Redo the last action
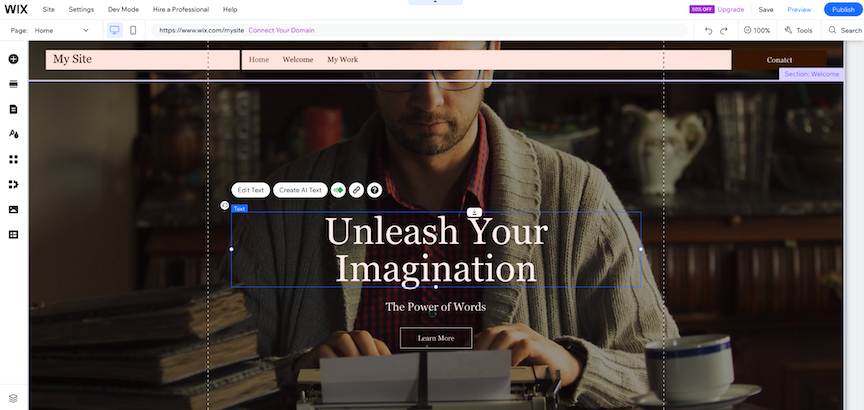Viewport: 864px width, 410px height. [x=724, y=30]
